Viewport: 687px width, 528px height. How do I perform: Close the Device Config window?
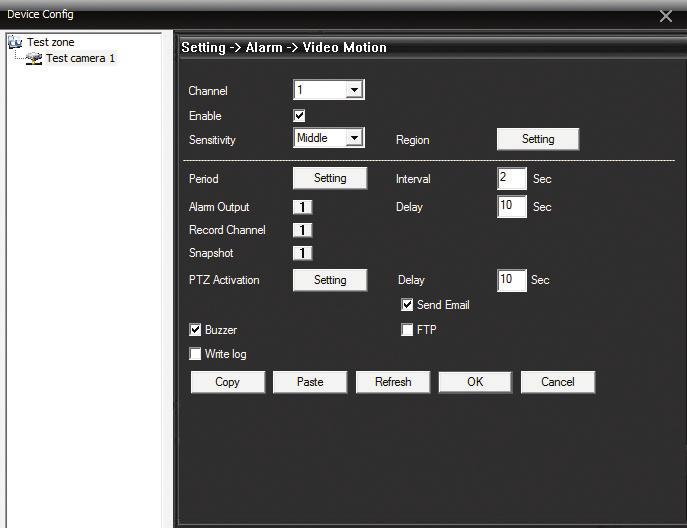(x=666, y=16)
